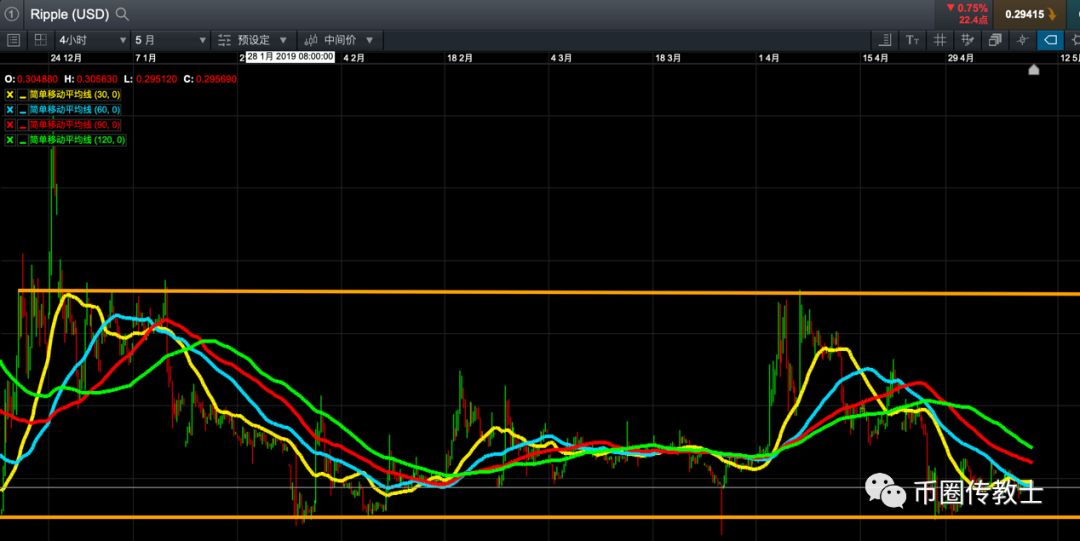Activate the crosshair cursor tool
This screenshot has width=1080, height=541.
tap(1023, 40)
